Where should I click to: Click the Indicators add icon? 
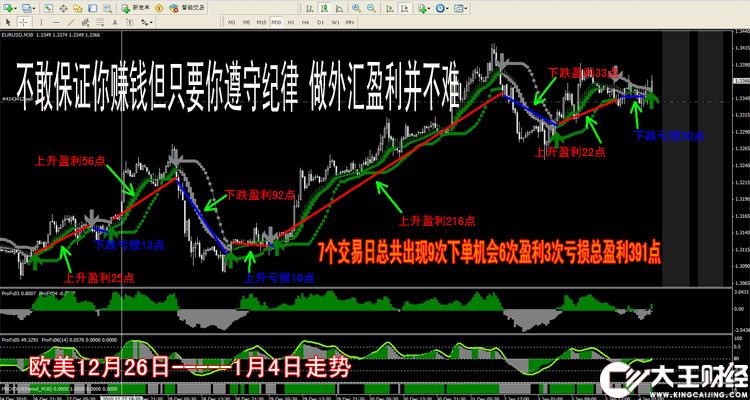pyautogui.click(x=422, y=8)
